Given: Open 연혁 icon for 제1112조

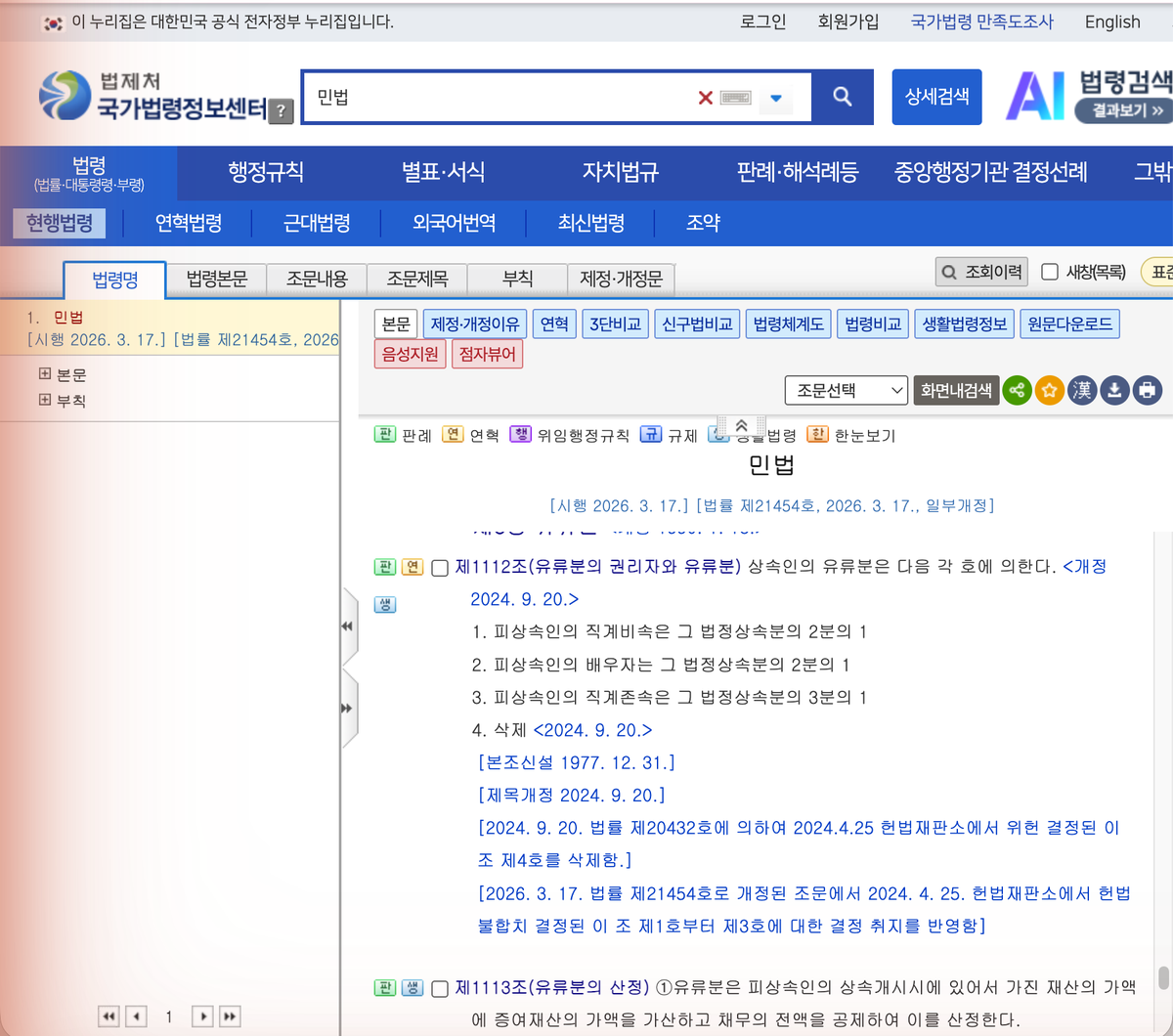Looking at the screenshot, I should (x=413, y=567).
